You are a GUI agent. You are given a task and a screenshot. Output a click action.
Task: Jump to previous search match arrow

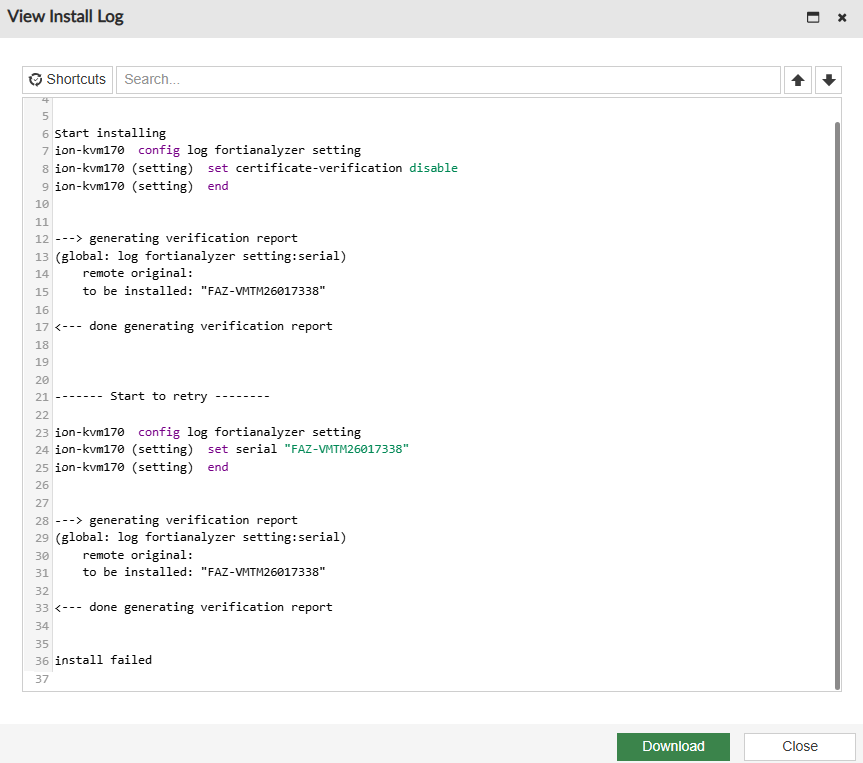coord(798,80)
